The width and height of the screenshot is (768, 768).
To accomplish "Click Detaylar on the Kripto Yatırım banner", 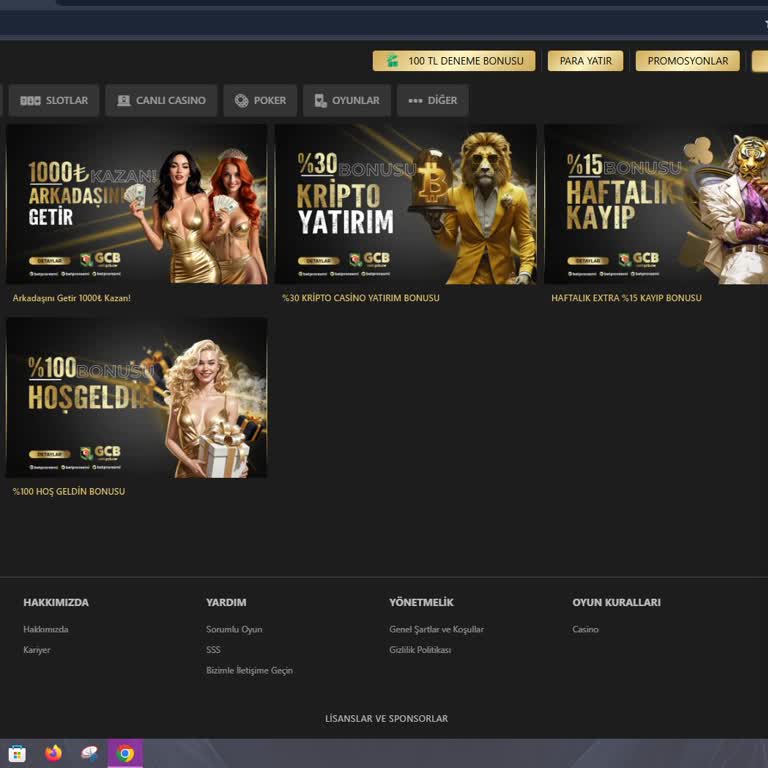I will (x=319, y=261).
